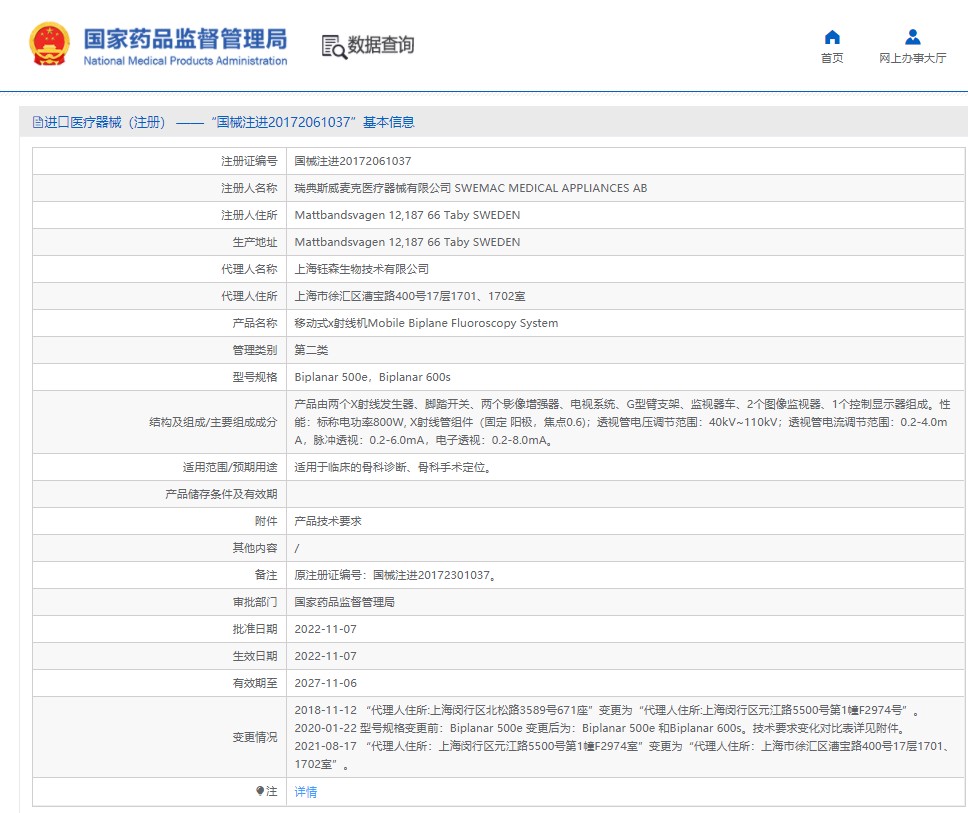The height and width of the screenshot is (813, 968).
Task: Click the empty 产品储存条件及有效期 value cell
Action: (x=625, y=494)
